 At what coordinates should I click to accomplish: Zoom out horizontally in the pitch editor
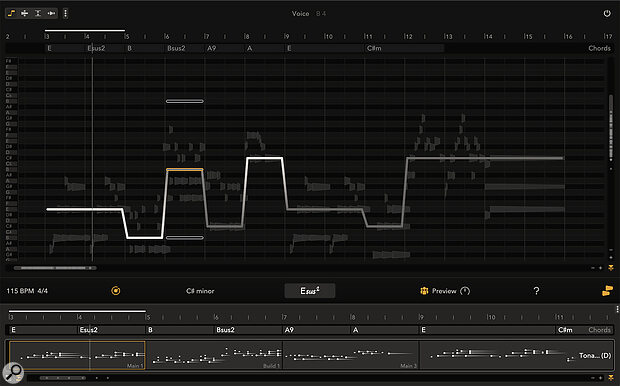tap(593, 268)
